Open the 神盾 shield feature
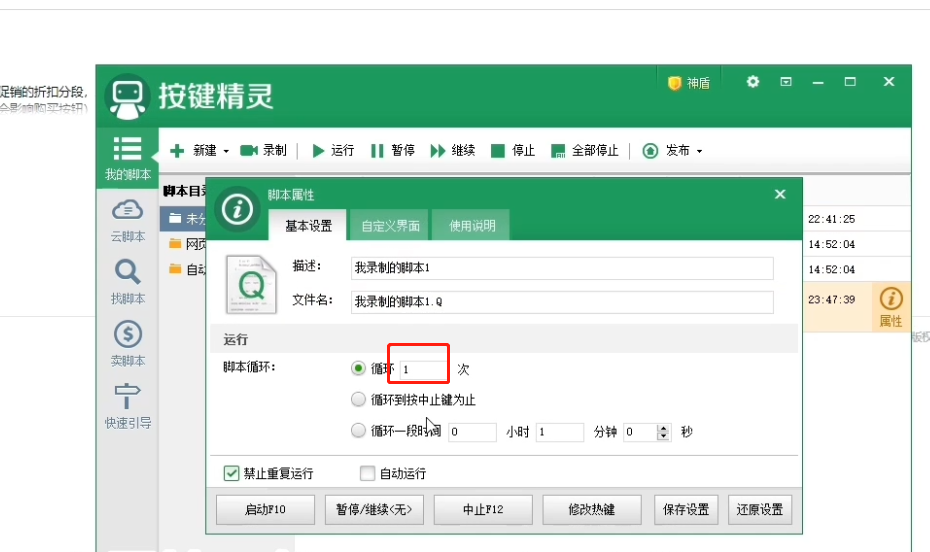 (x=689, y=83)
